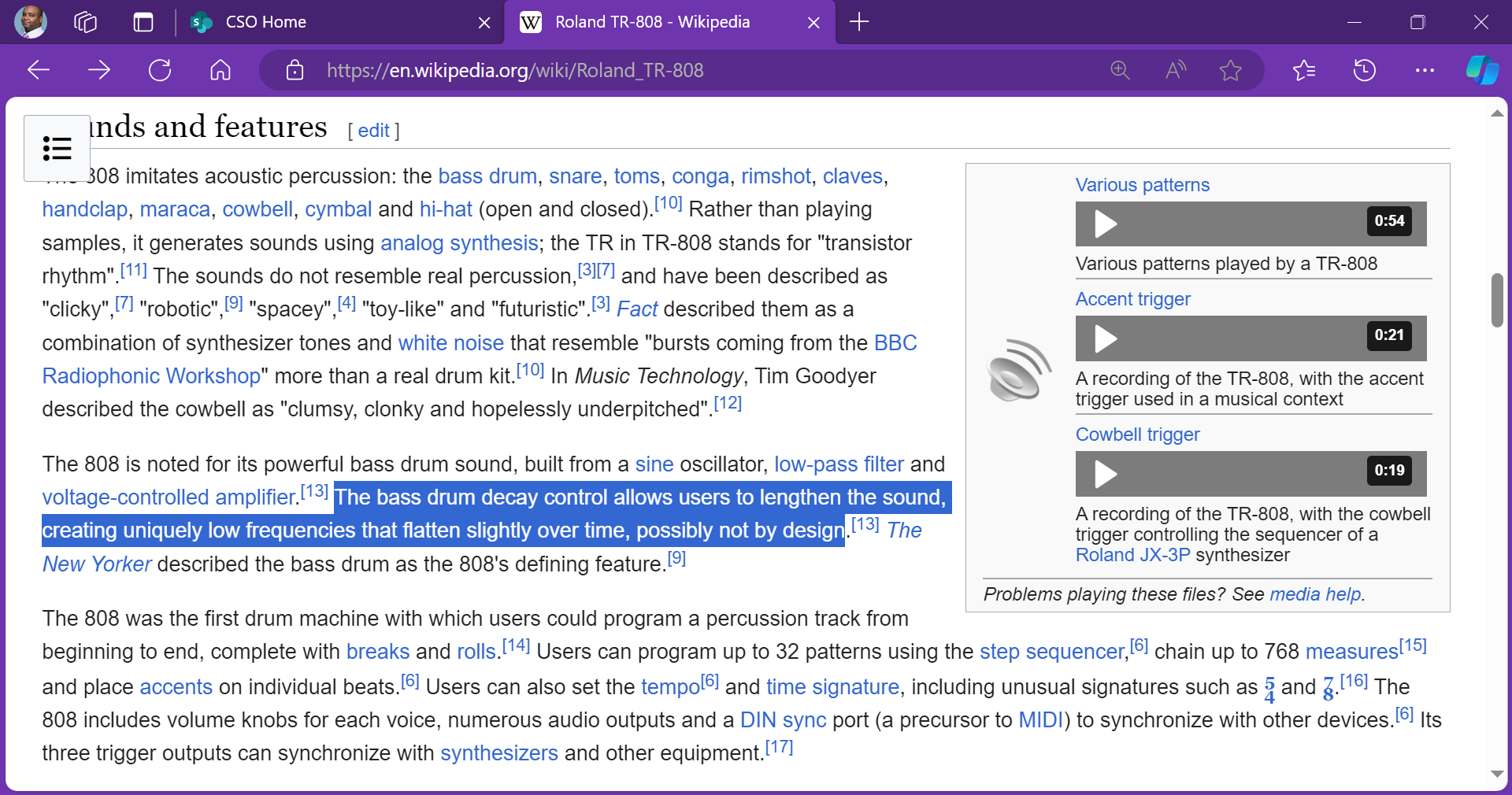Open the measures link
The height and width of the screenshot is (795, 1512).
[x=1351, y=652]
